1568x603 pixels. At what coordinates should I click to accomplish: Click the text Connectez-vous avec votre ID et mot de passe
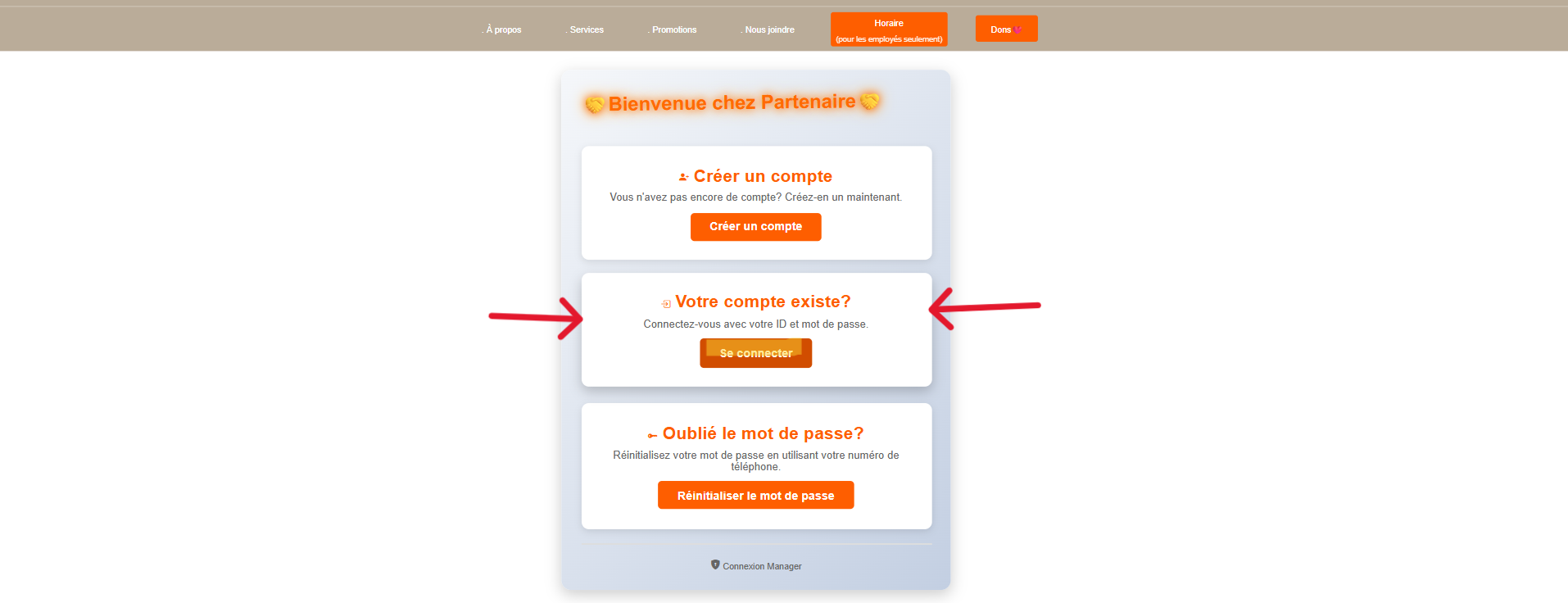(x=755, y=324)
